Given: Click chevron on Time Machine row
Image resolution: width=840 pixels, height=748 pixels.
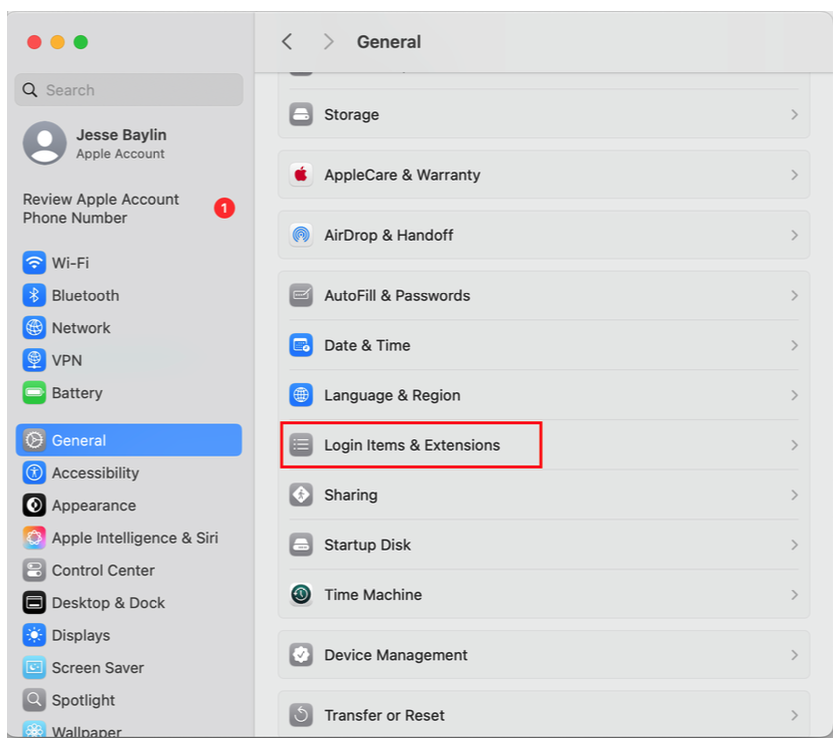Looking at the screenshot, I should click(x=794, y=595).
